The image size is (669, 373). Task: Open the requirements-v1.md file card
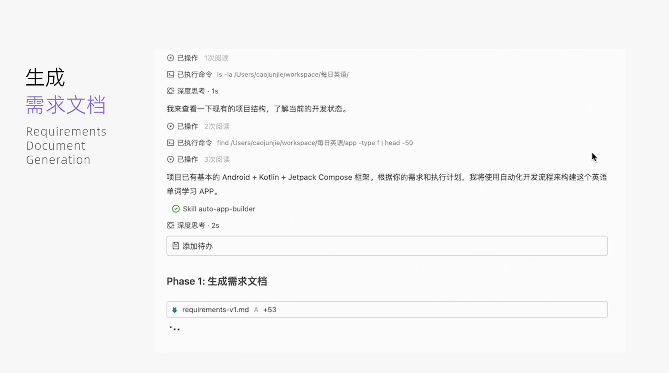pyautogui.click(x=387, y=309)
